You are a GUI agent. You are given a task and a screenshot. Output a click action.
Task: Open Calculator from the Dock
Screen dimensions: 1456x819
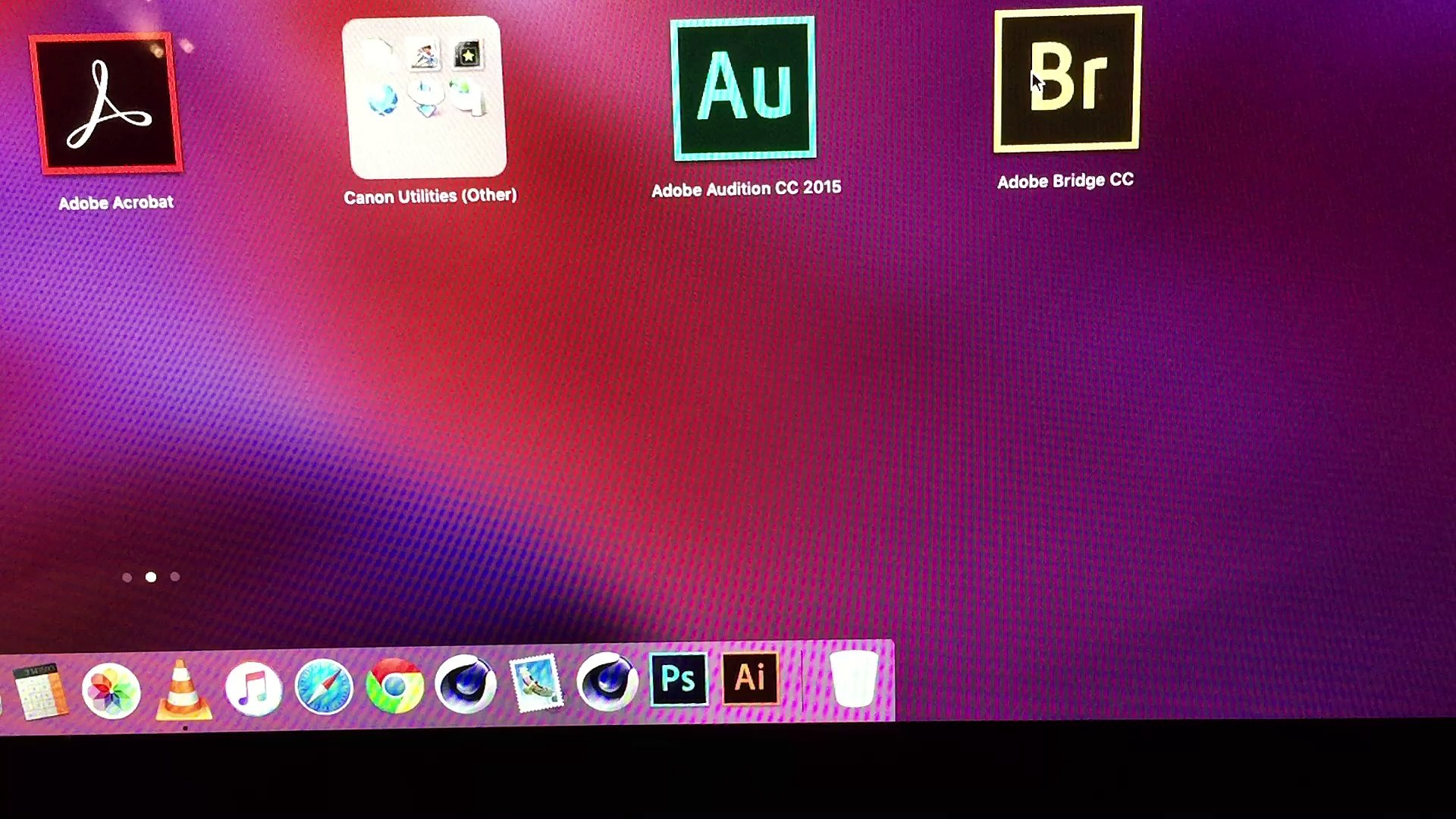tap(39, 691)
